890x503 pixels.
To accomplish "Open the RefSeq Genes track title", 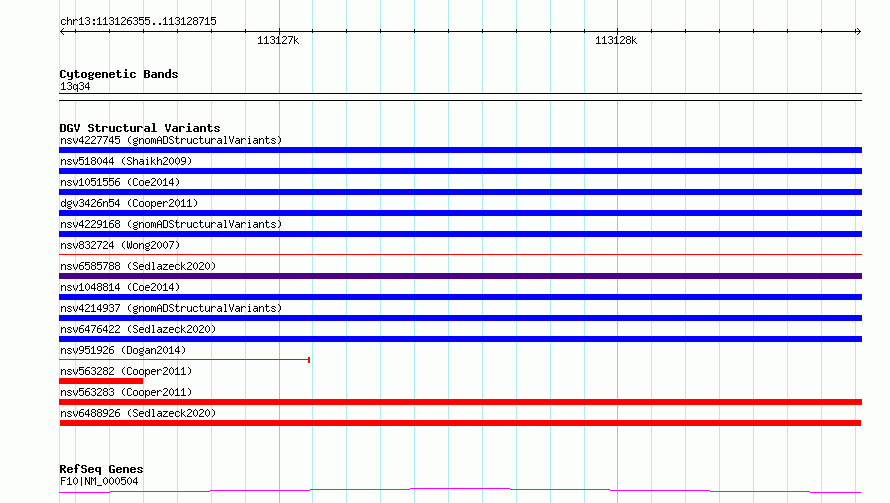I will pos(101,469).
